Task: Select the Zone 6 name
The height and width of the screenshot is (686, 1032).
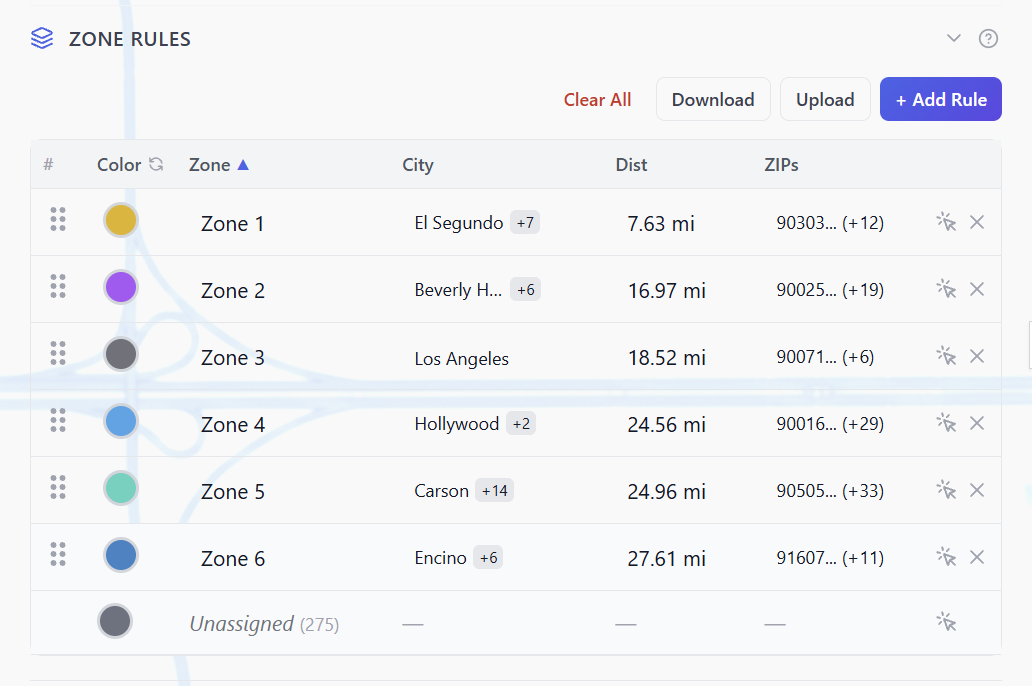Action: point(232,558)
